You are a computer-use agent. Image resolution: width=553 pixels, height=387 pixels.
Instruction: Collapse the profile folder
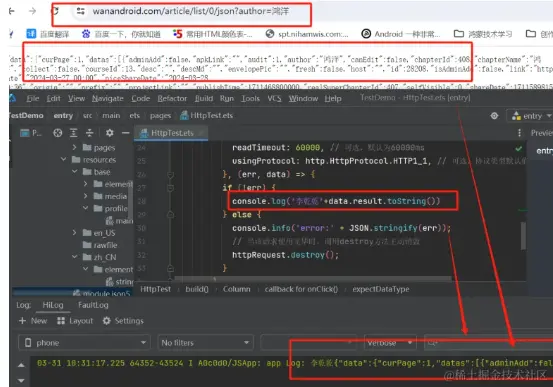point(86,208)
